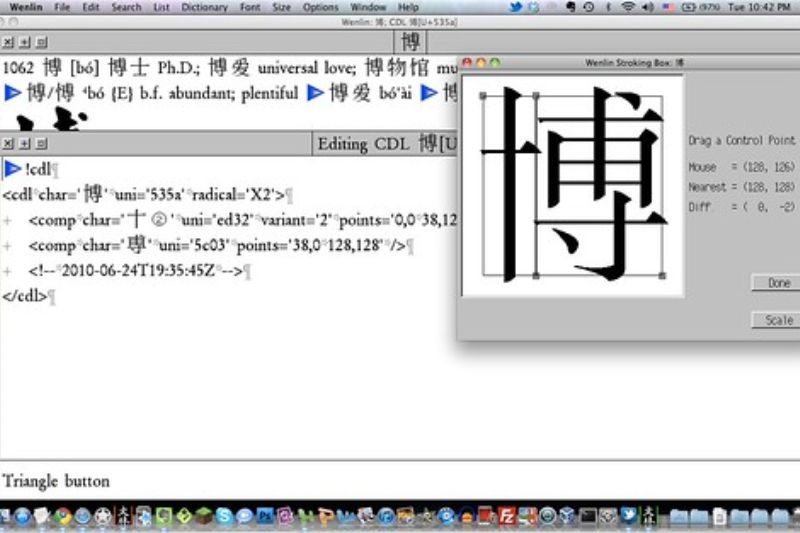Click the 博 character tab in the top pane header
This screenshot has width=800, height=533.
pos(410,42)
